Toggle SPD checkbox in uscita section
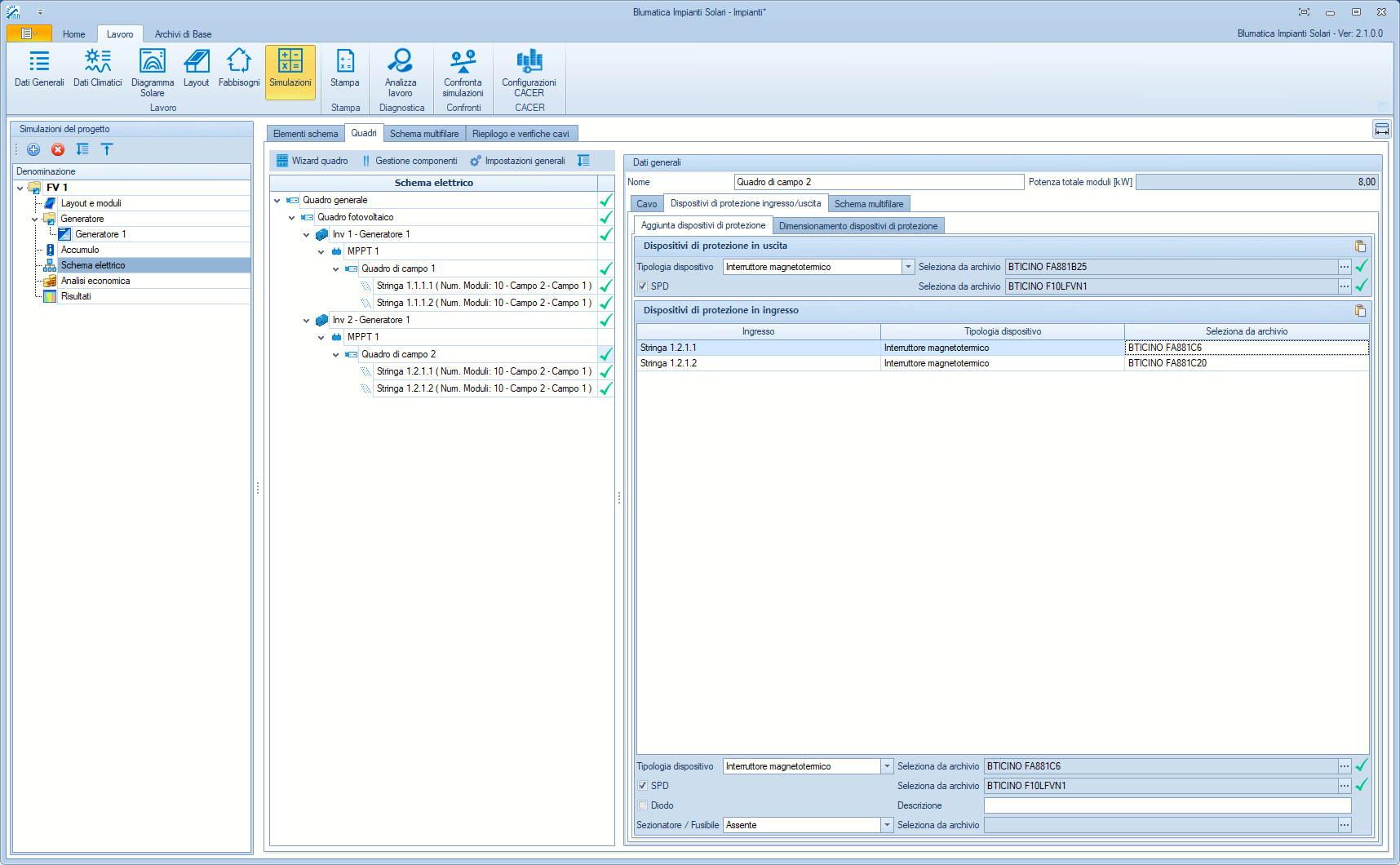Viewport: 1400px width, 865px height. pos(643,286)
